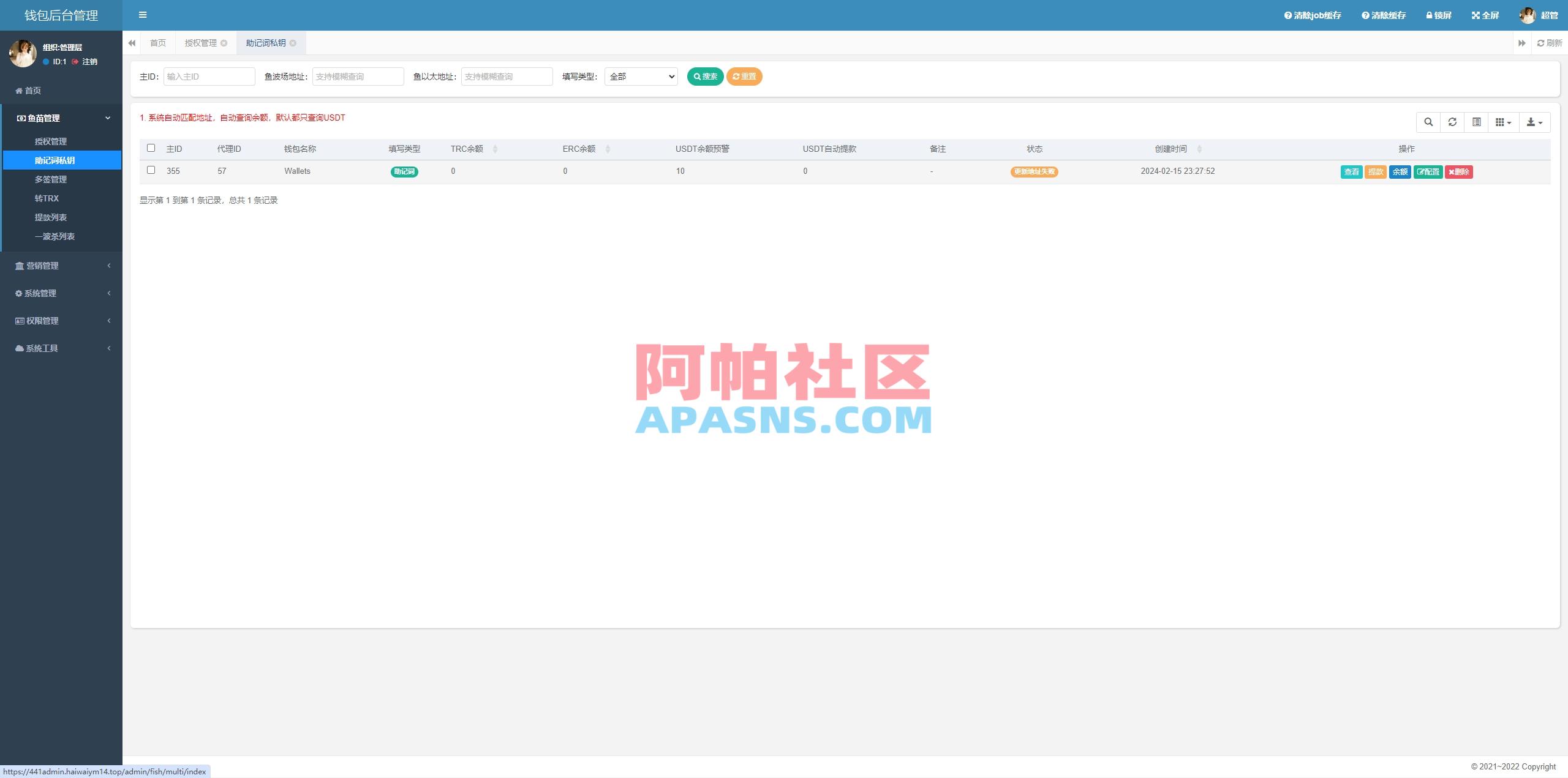The image size is (1568, 778).
Task: Click the refresh icon on table toolbar
Action: pos(1453,122)
